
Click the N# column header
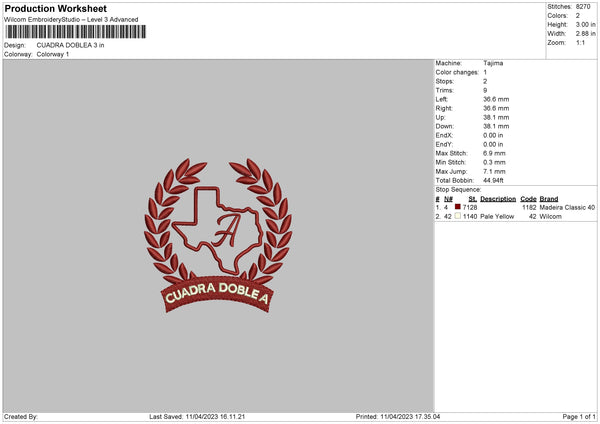click(x=448, y=199)
